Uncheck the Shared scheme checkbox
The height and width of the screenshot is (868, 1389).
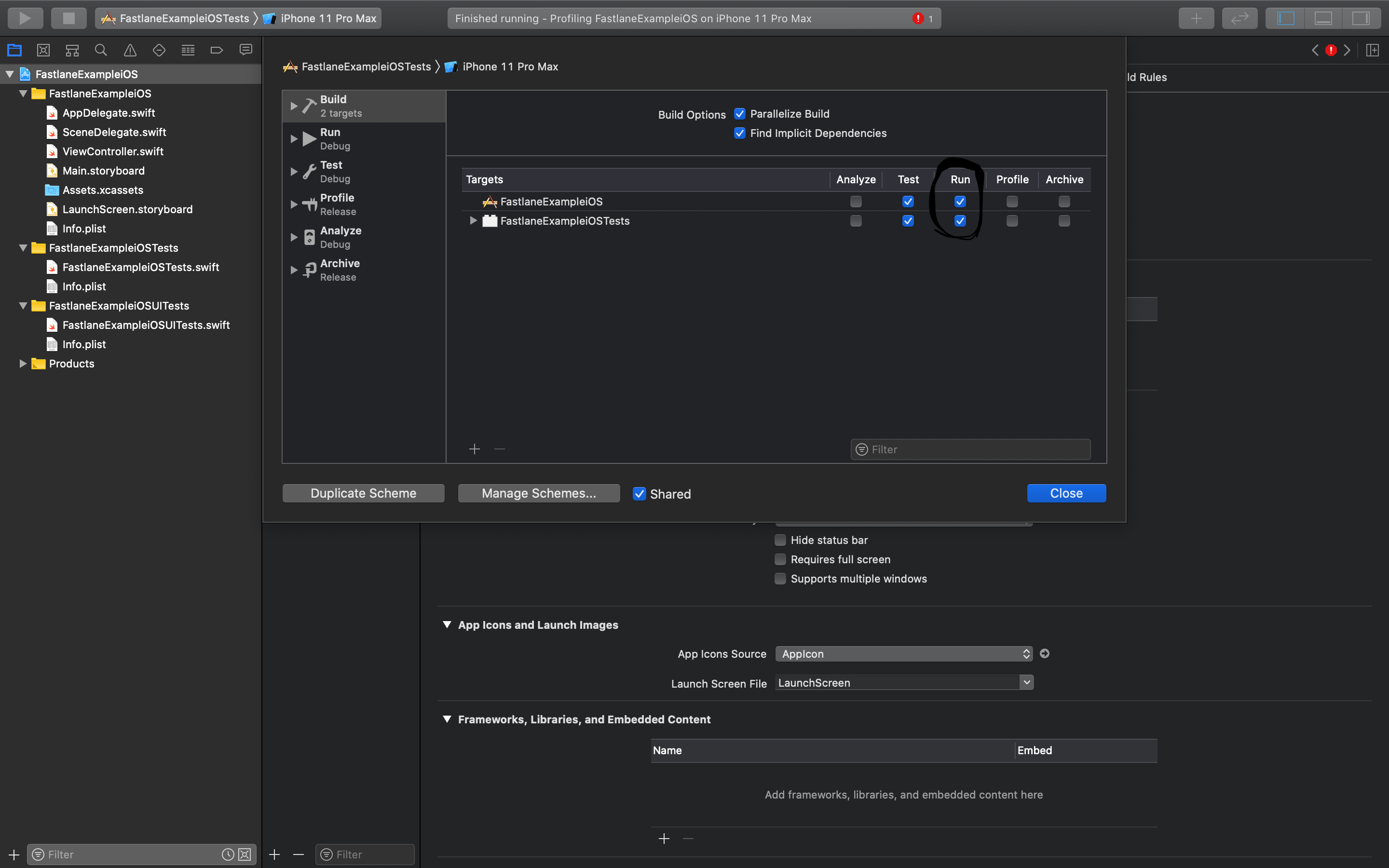pyautogui.click(x=639, y=494)
